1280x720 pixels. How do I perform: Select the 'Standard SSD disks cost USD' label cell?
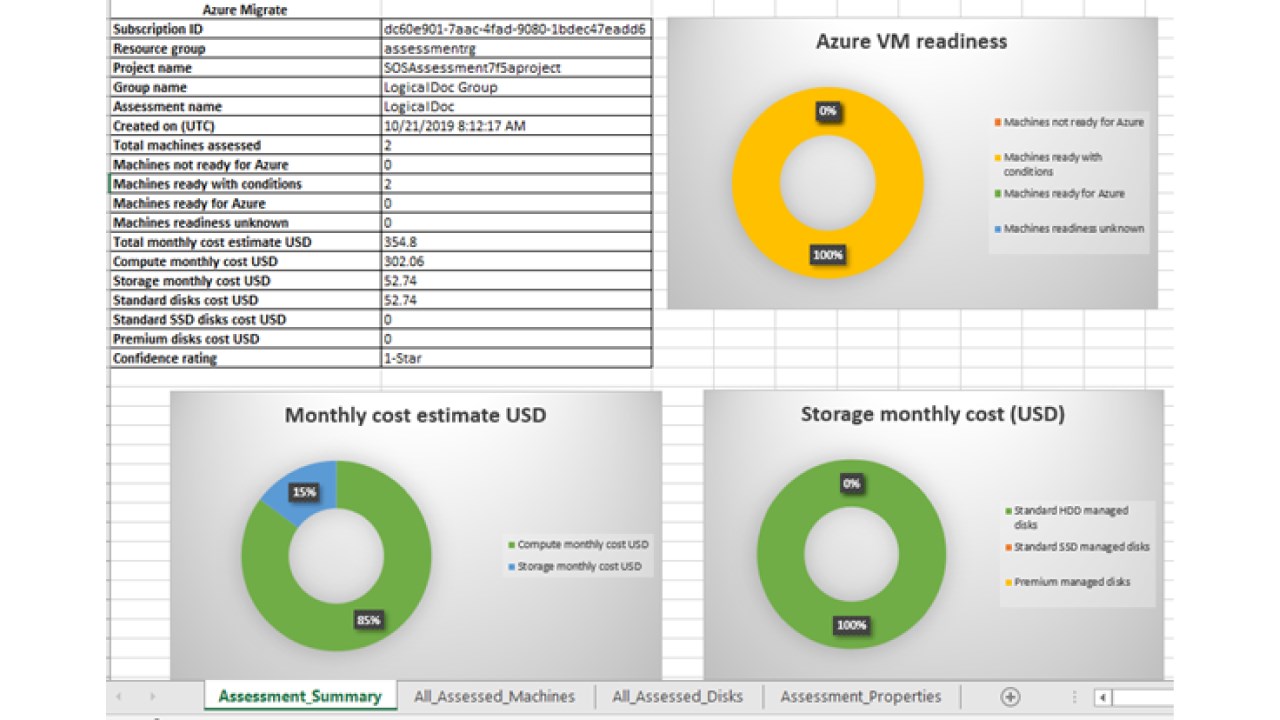tap(244, 320)
